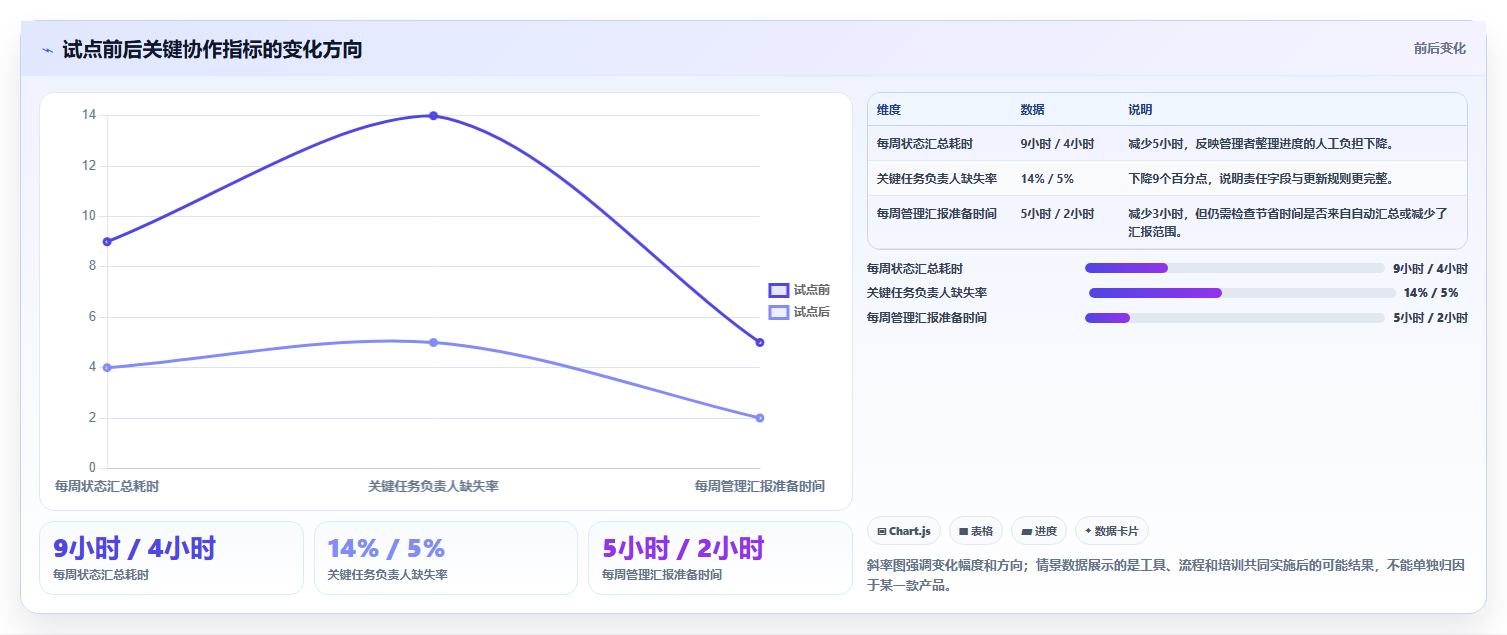Click the 数据卡片 tag chip
The height and width of the screenshot is (635, 1507).
(x=1112, y=531)
